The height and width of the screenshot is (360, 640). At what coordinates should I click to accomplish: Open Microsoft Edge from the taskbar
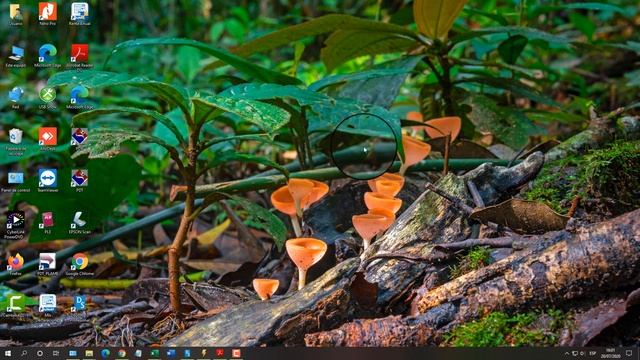pos(105,353)
